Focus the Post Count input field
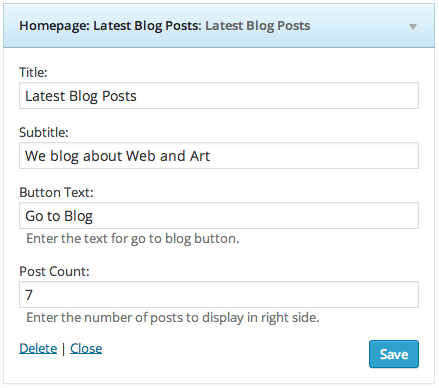The image size is (439, 388). tap(219, 295)
